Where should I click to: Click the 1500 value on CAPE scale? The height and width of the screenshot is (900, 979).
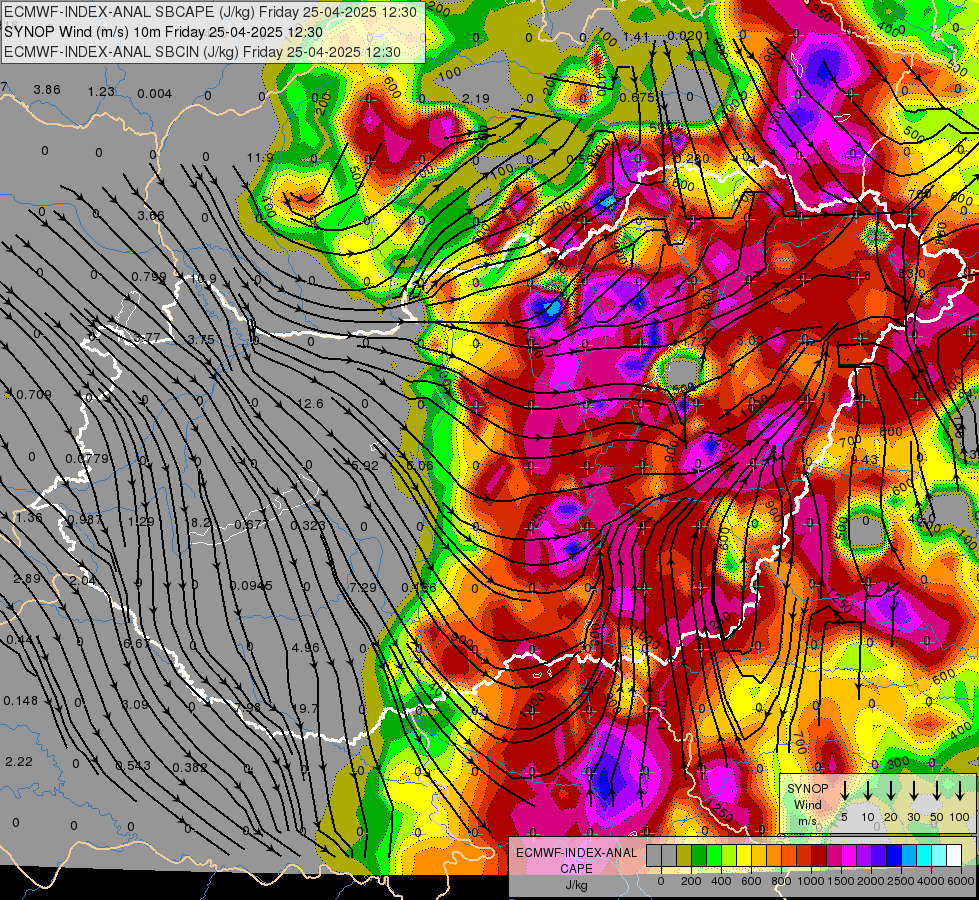[x=840, y=881]
